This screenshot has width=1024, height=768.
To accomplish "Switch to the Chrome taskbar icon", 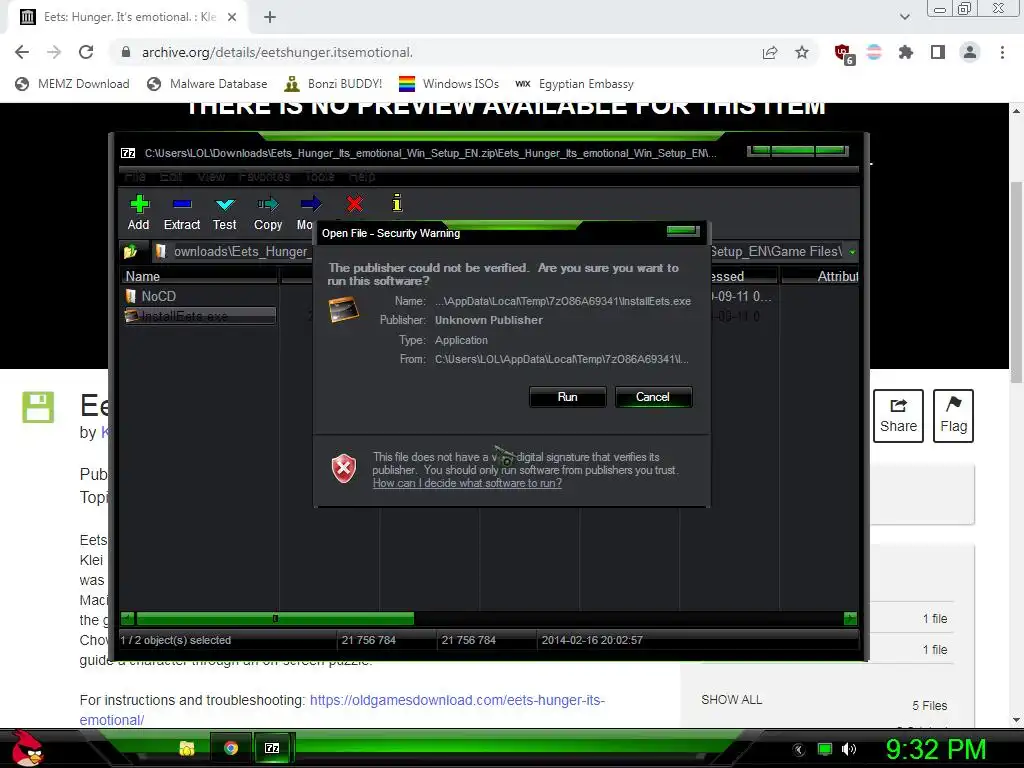I will (x=231, y=748).
